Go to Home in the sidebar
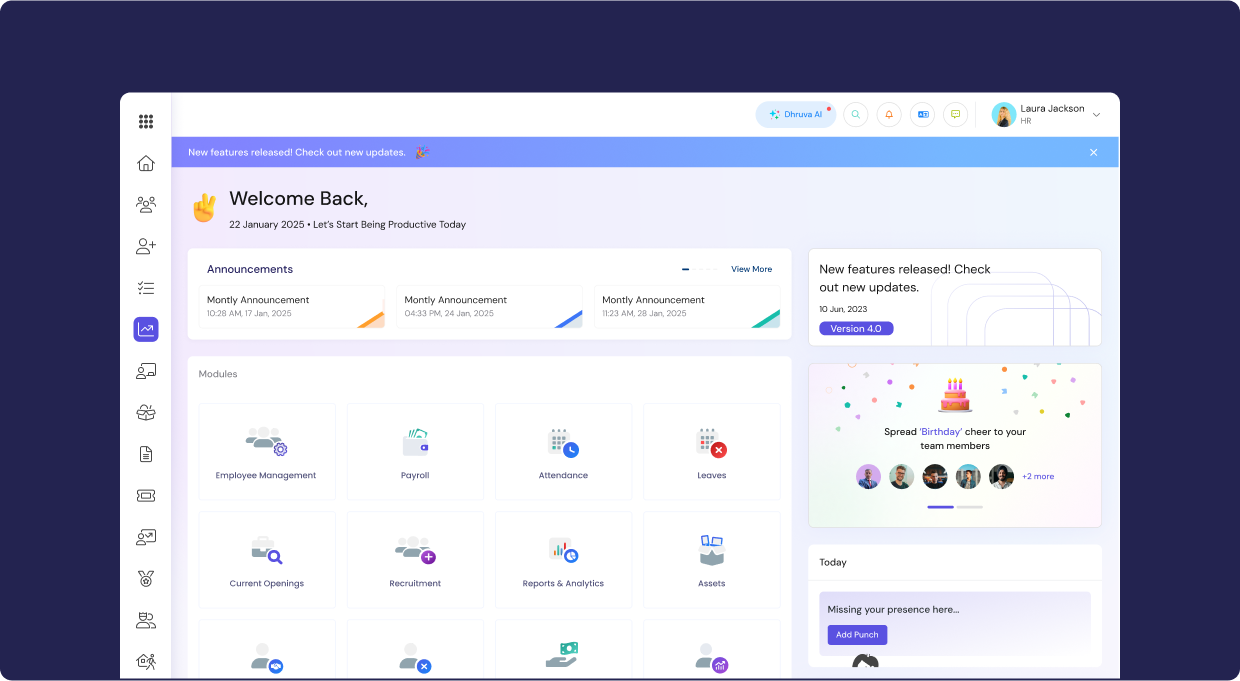This screenshot has height=681, width=1240. 146,163
